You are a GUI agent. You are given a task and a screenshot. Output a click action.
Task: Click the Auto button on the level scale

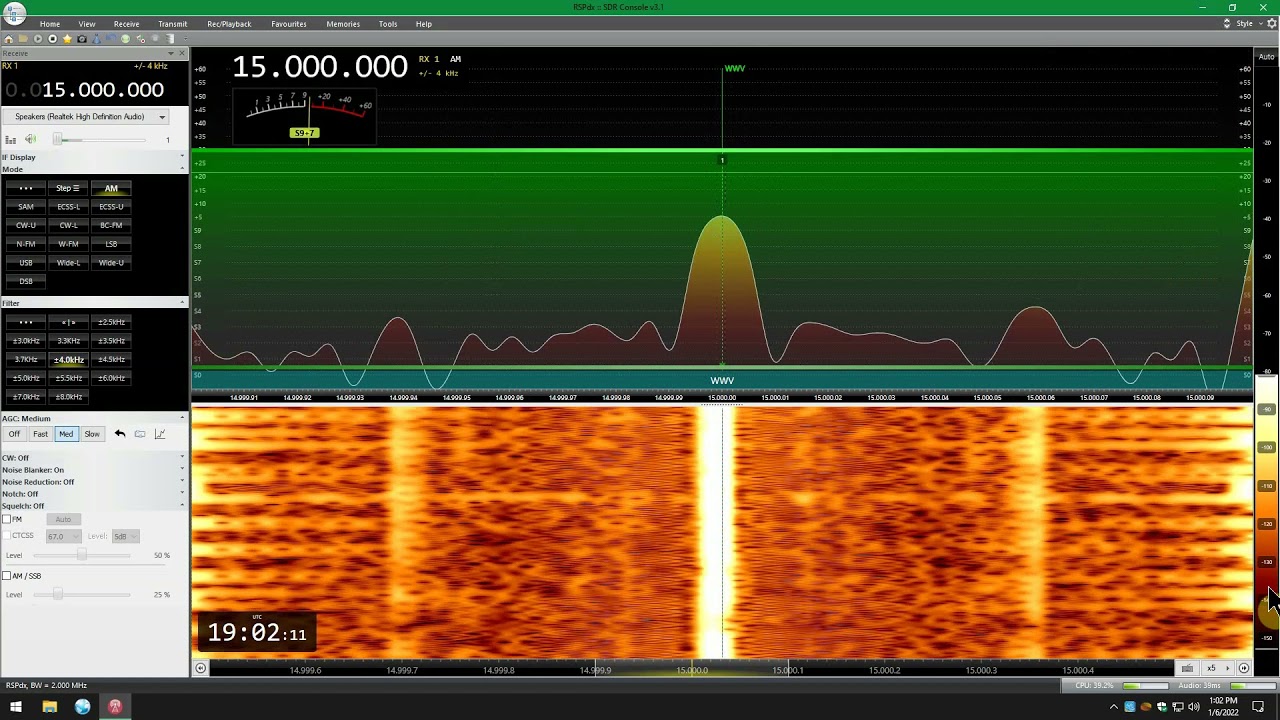(1267, 57)
